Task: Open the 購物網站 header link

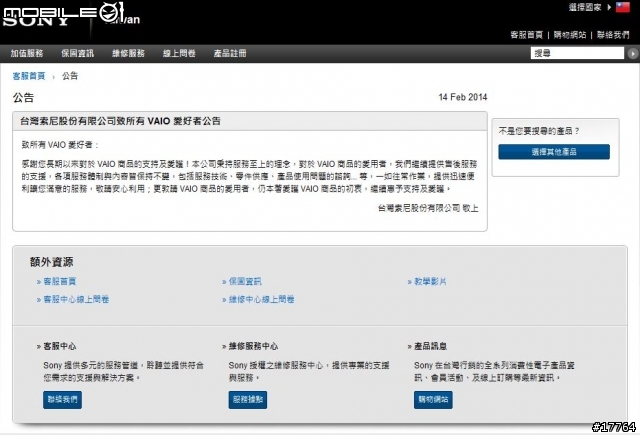Action: click(570, 35)
